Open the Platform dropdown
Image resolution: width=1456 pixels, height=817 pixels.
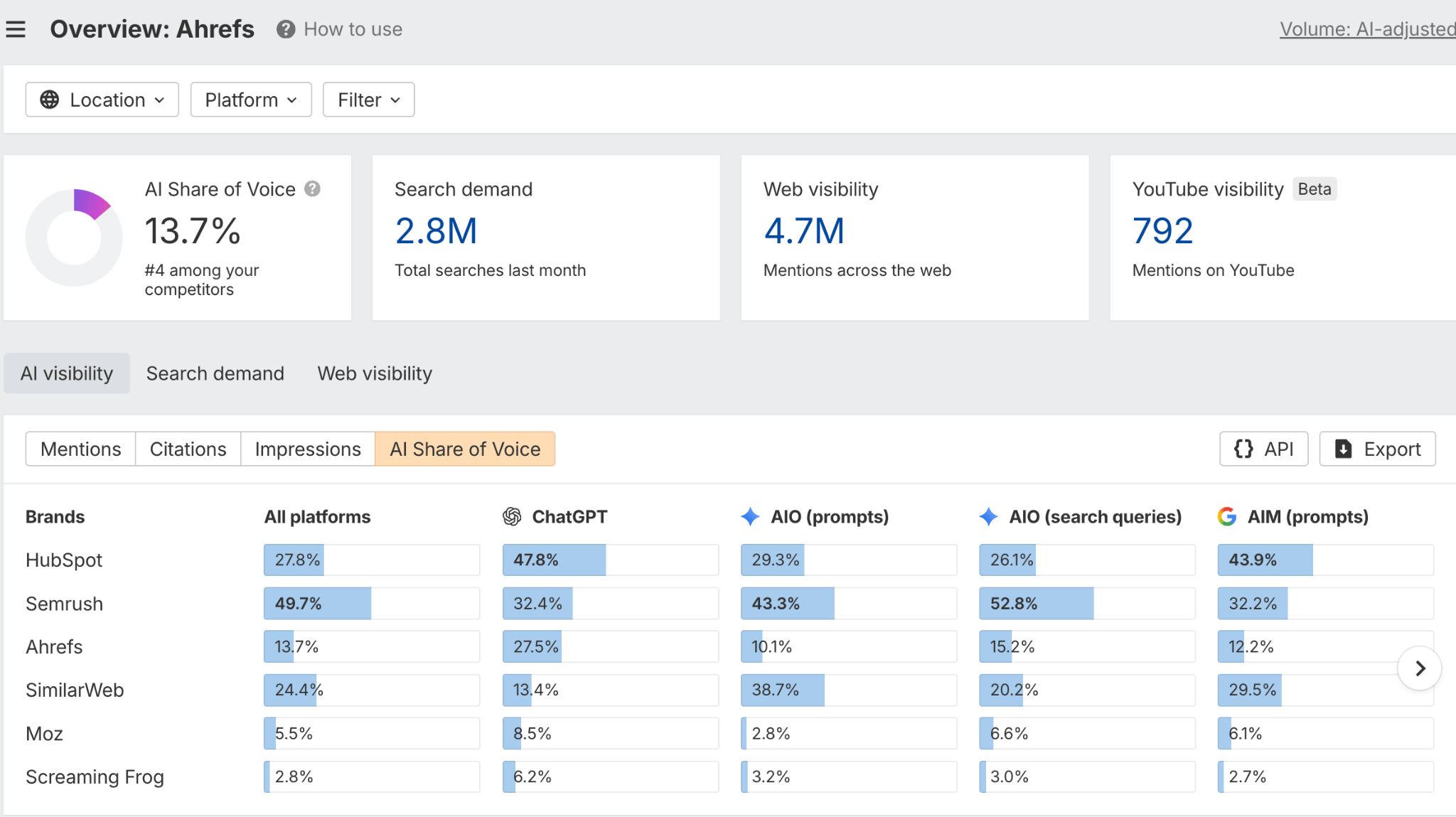pyautogui.click(x=251, y=100)
